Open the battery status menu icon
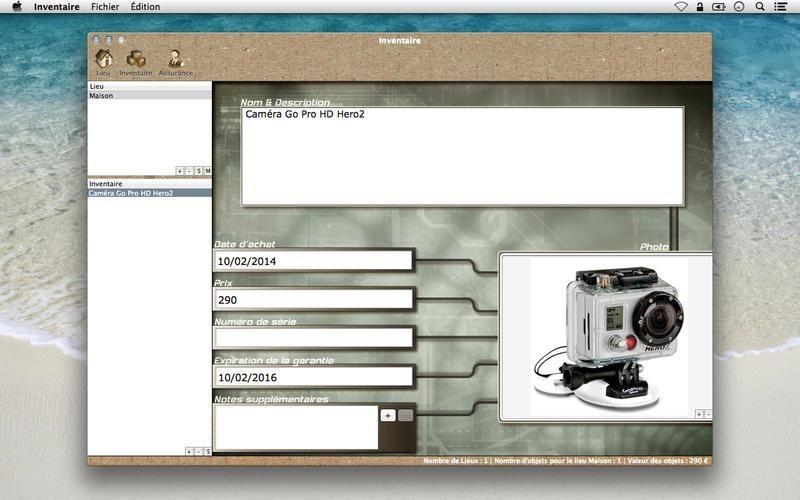800x500 pixels. pyautogui.click(x=718, y=7)
